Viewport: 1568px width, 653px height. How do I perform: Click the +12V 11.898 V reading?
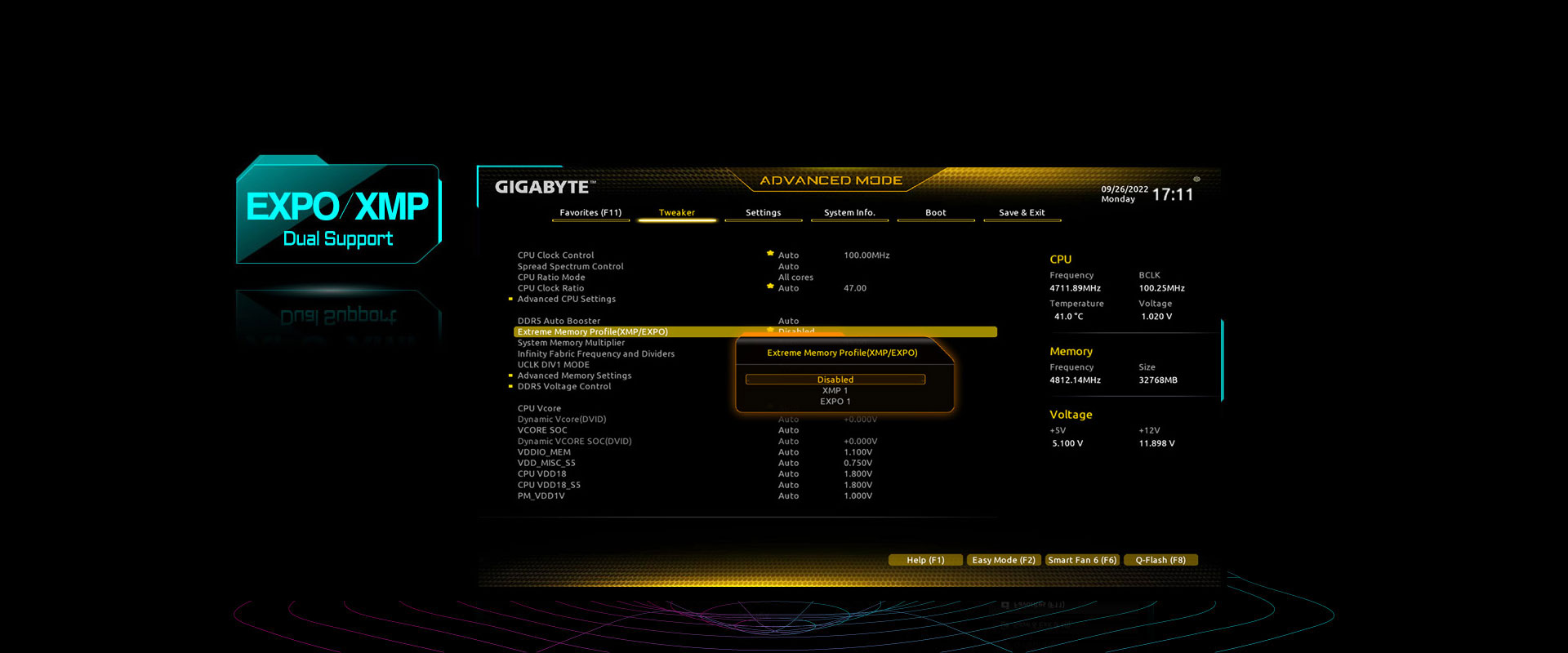point(1156,444)
